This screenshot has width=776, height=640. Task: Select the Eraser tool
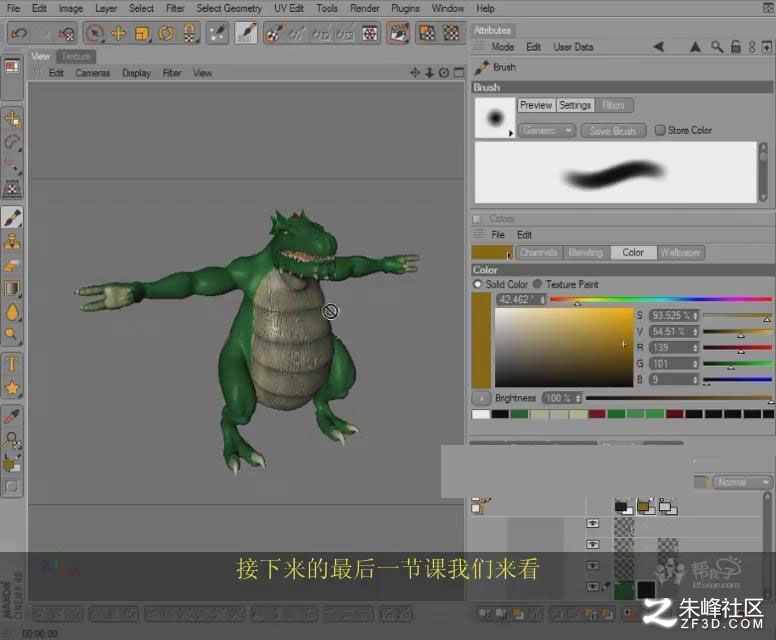pos(12,265)
